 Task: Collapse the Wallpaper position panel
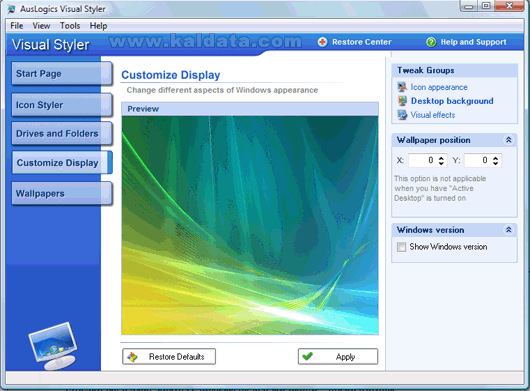click(508, 140)
